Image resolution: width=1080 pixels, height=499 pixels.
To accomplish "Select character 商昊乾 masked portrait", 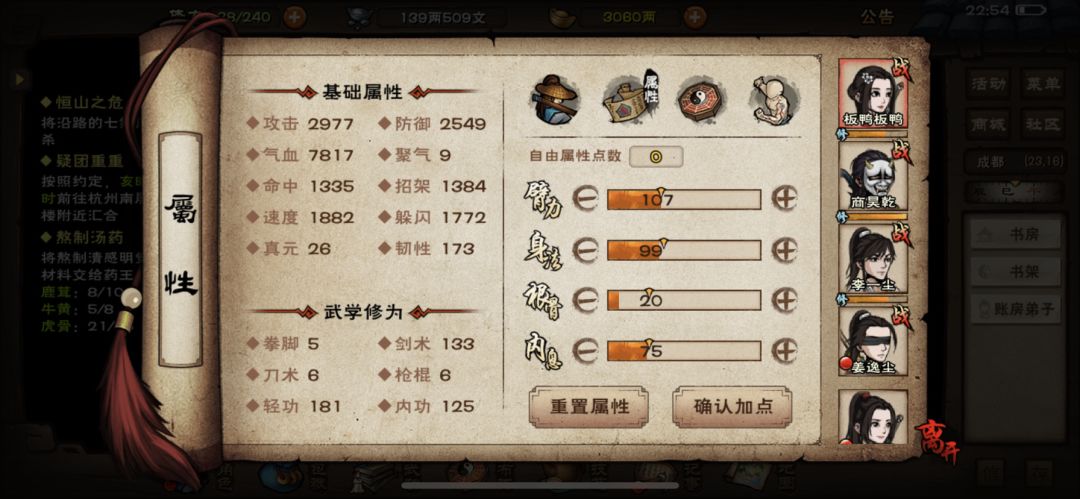I will [873, 176].
